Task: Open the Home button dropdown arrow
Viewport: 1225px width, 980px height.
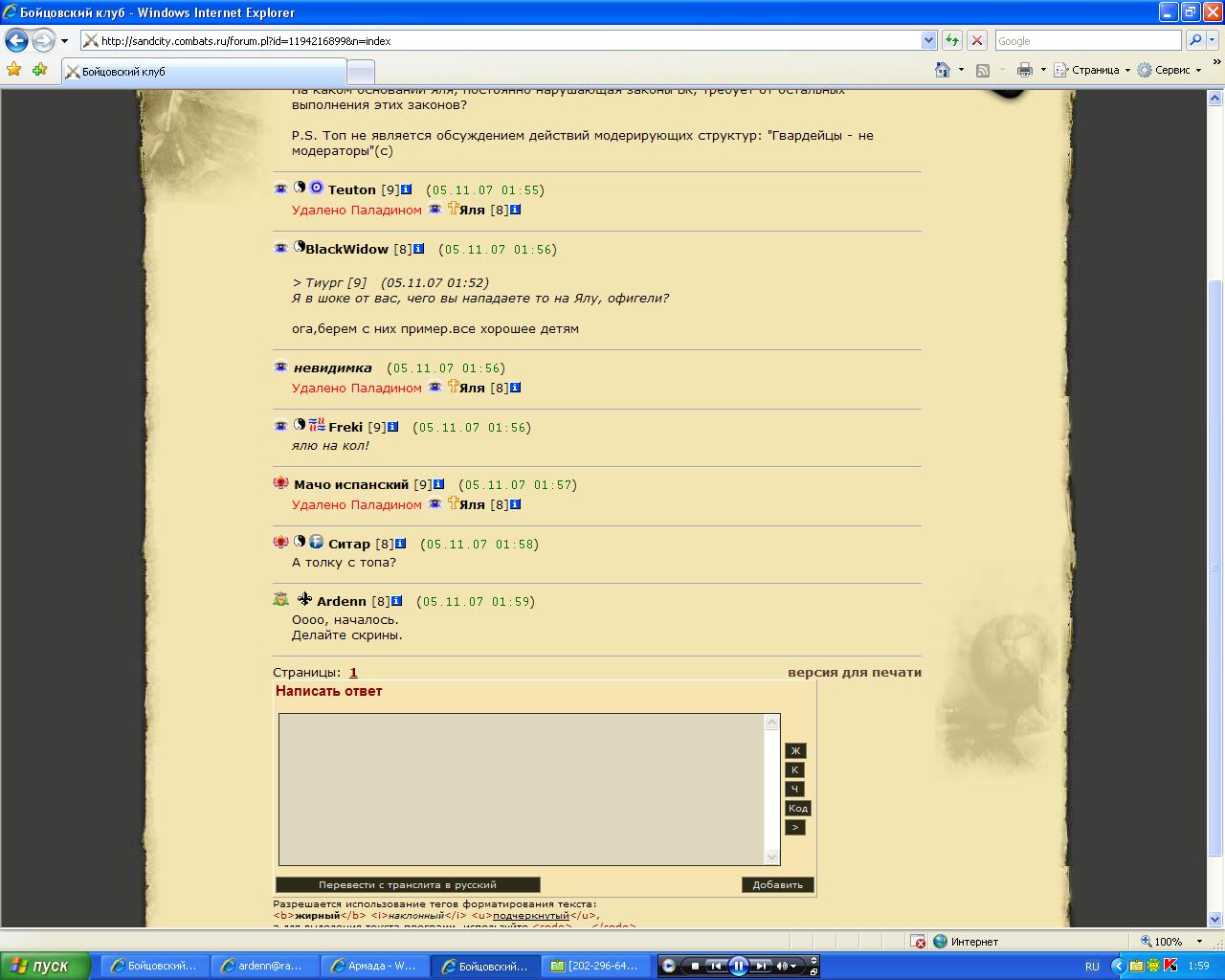Action: 961,70
